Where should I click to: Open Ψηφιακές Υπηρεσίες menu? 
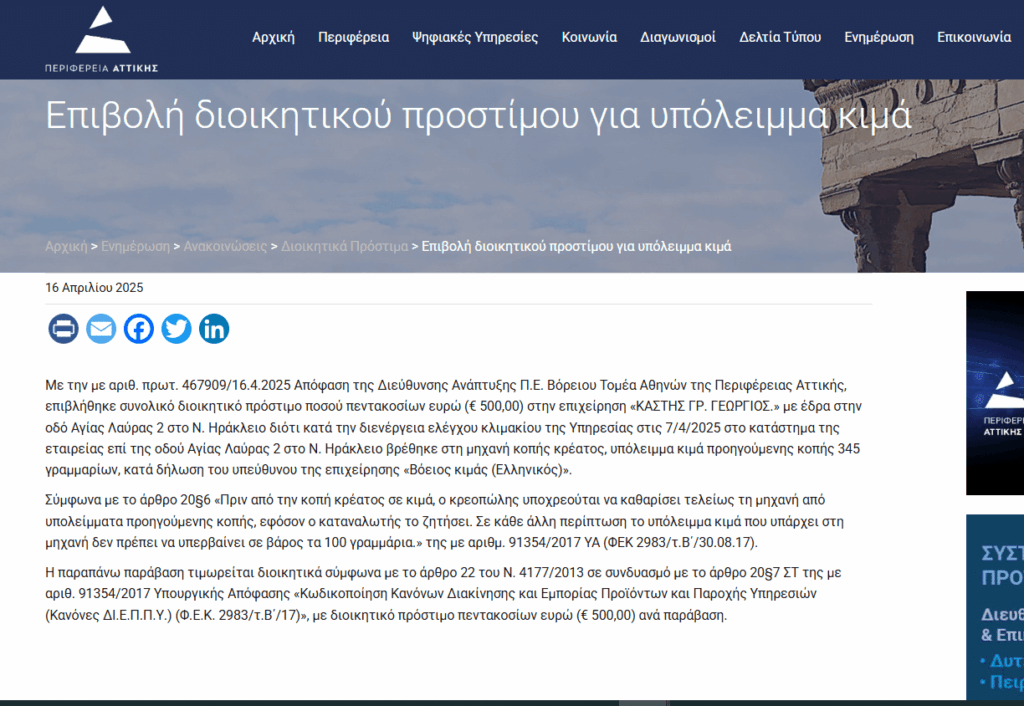[475, 37]
